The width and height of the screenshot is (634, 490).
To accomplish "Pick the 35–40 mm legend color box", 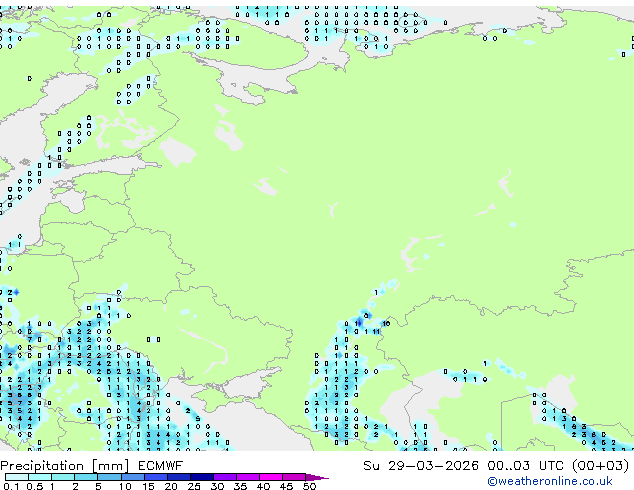I will pyautogui.click(x=248, y=477).
